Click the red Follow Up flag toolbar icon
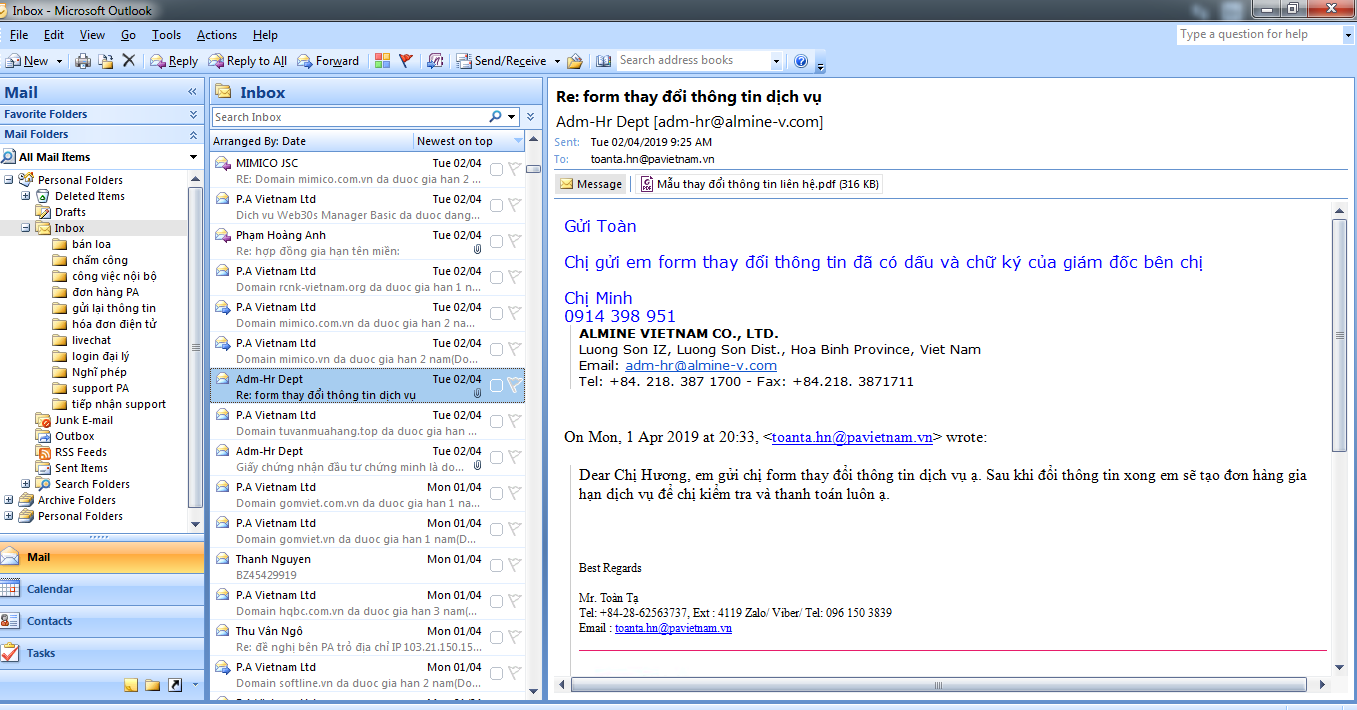Image resolution: width=1357 pixels, height=710 pixels. pos(405,61)
